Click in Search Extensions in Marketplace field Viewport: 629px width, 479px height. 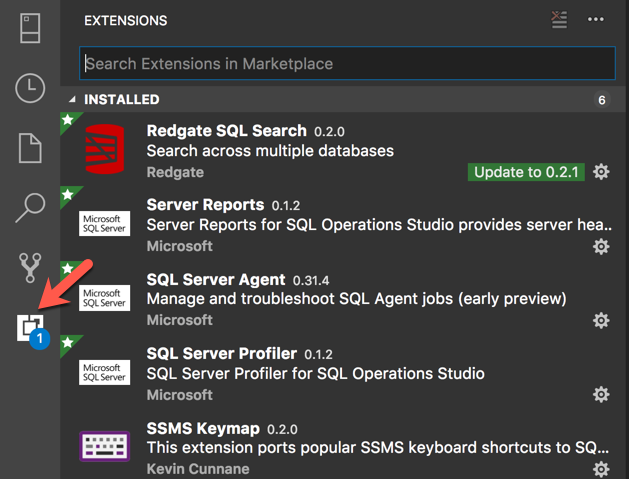click(347, 63)
